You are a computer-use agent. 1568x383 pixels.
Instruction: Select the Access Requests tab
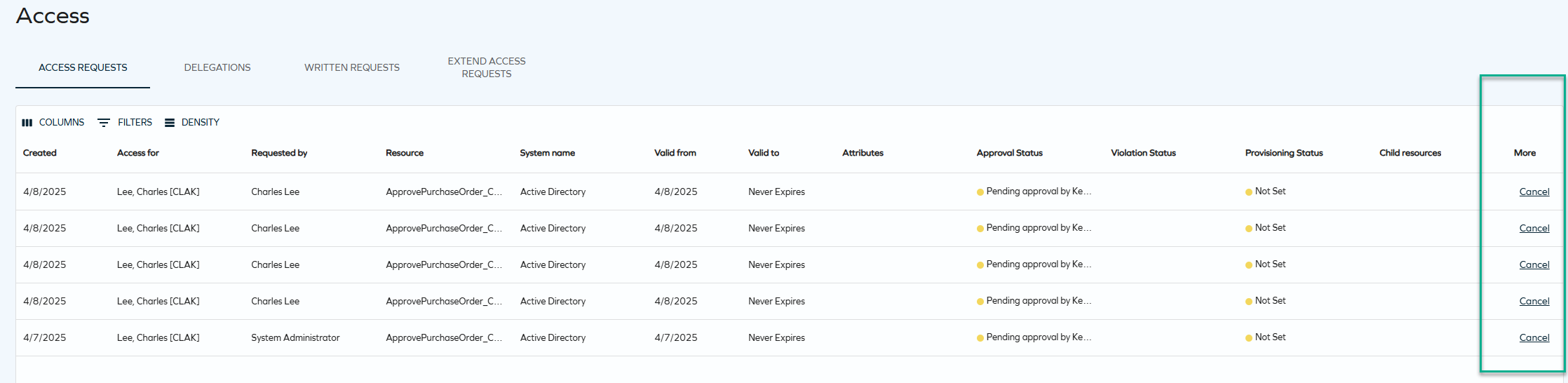point(83,67)
